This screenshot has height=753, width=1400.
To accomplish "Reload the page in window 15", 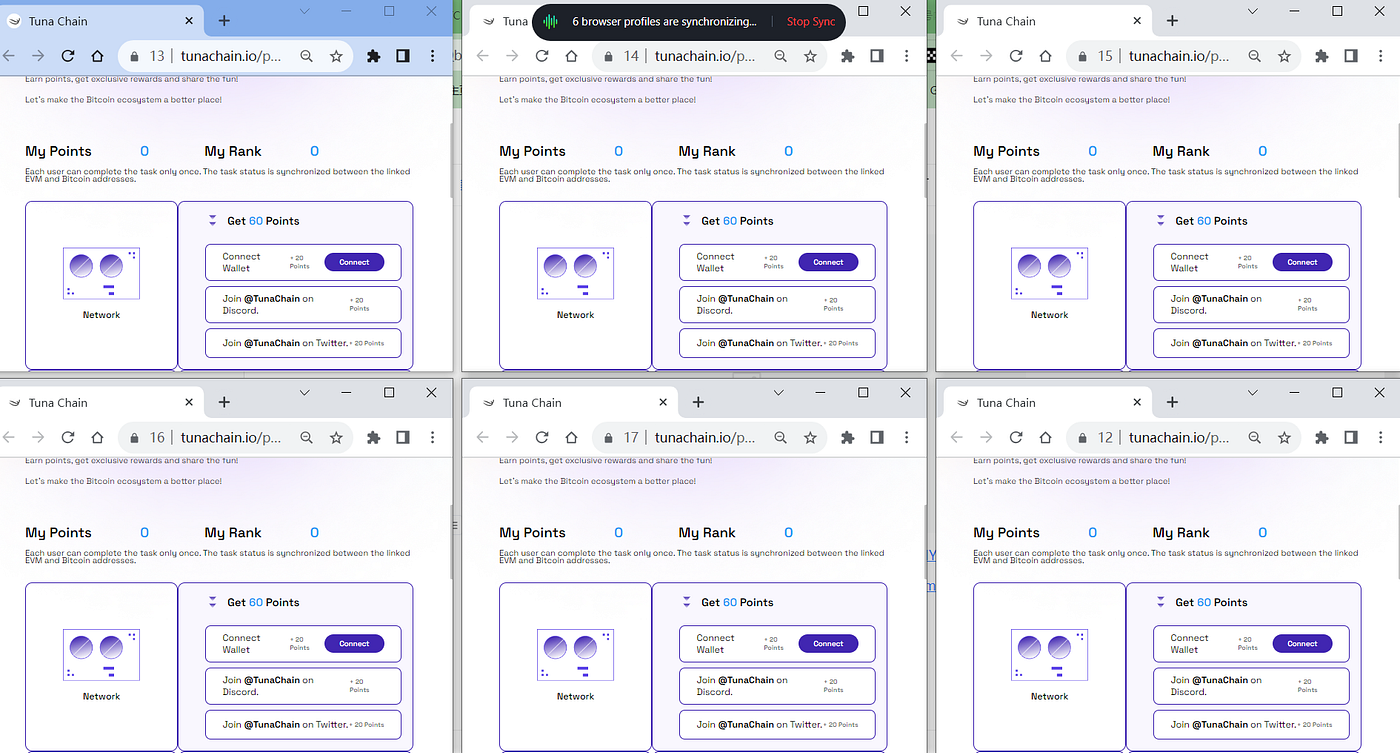I will click(1016, 56).
